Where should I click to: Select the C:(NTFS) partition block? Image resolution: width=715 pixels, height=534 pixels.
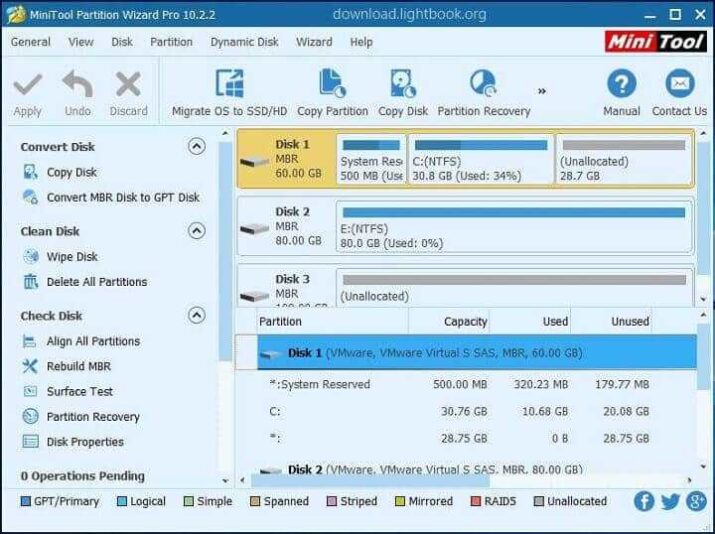[x=481, y=159]
